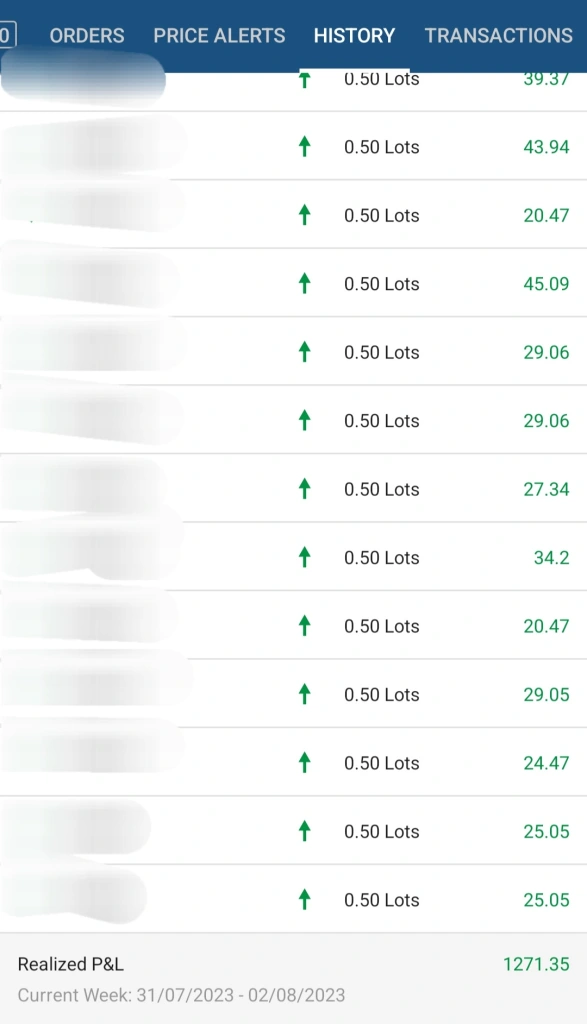587x1024 pixels.
Task: Tap the green arrow beside 39.37
Action: (304, 80)
